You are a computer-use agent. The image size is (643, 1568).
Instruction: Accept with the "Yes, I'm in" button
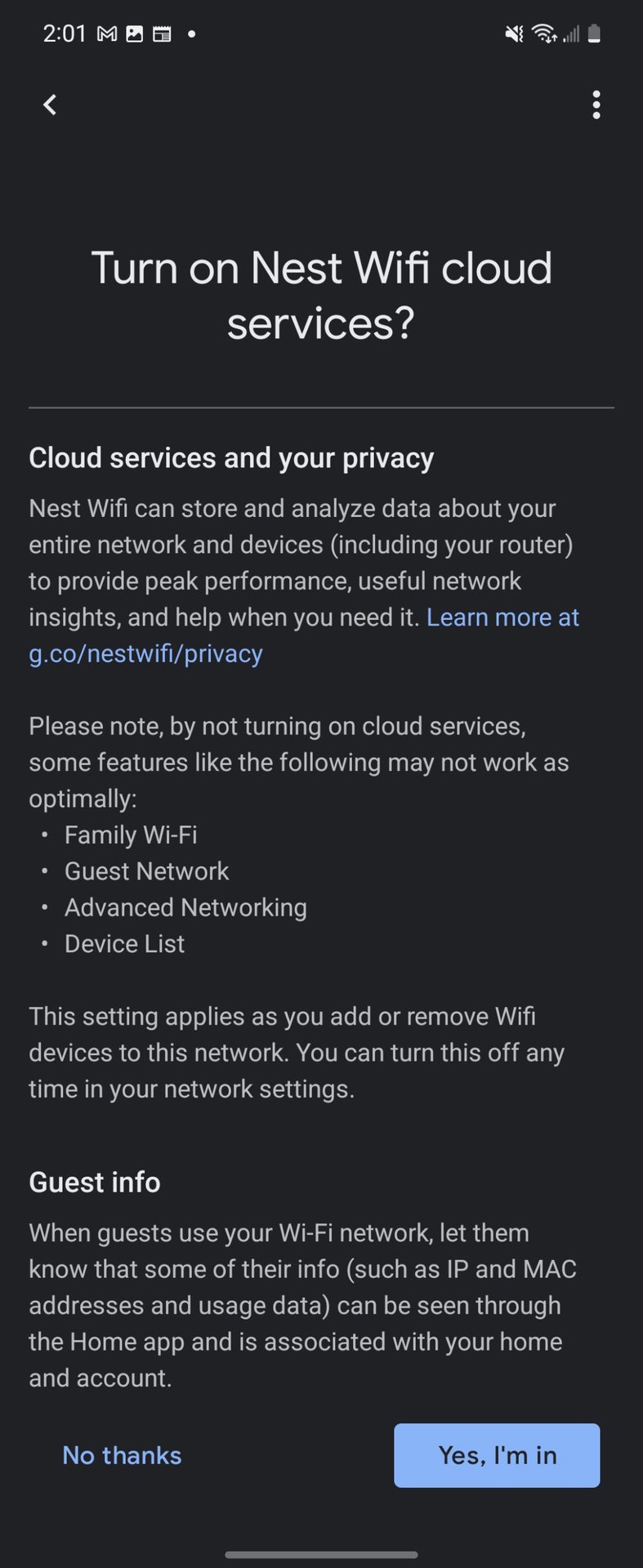click(497, 1455)
